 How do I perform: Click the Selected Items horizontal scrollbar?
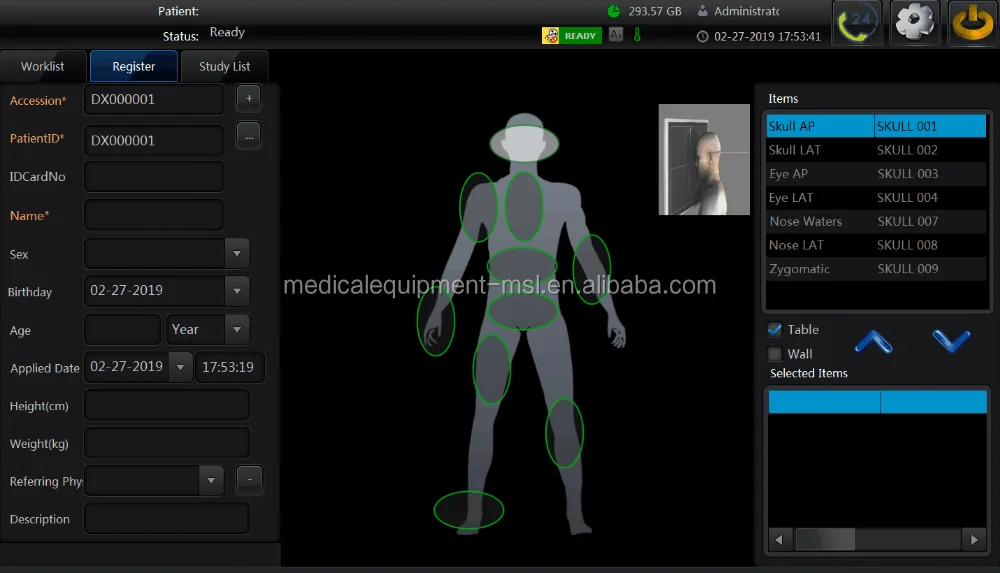(876, 539)
